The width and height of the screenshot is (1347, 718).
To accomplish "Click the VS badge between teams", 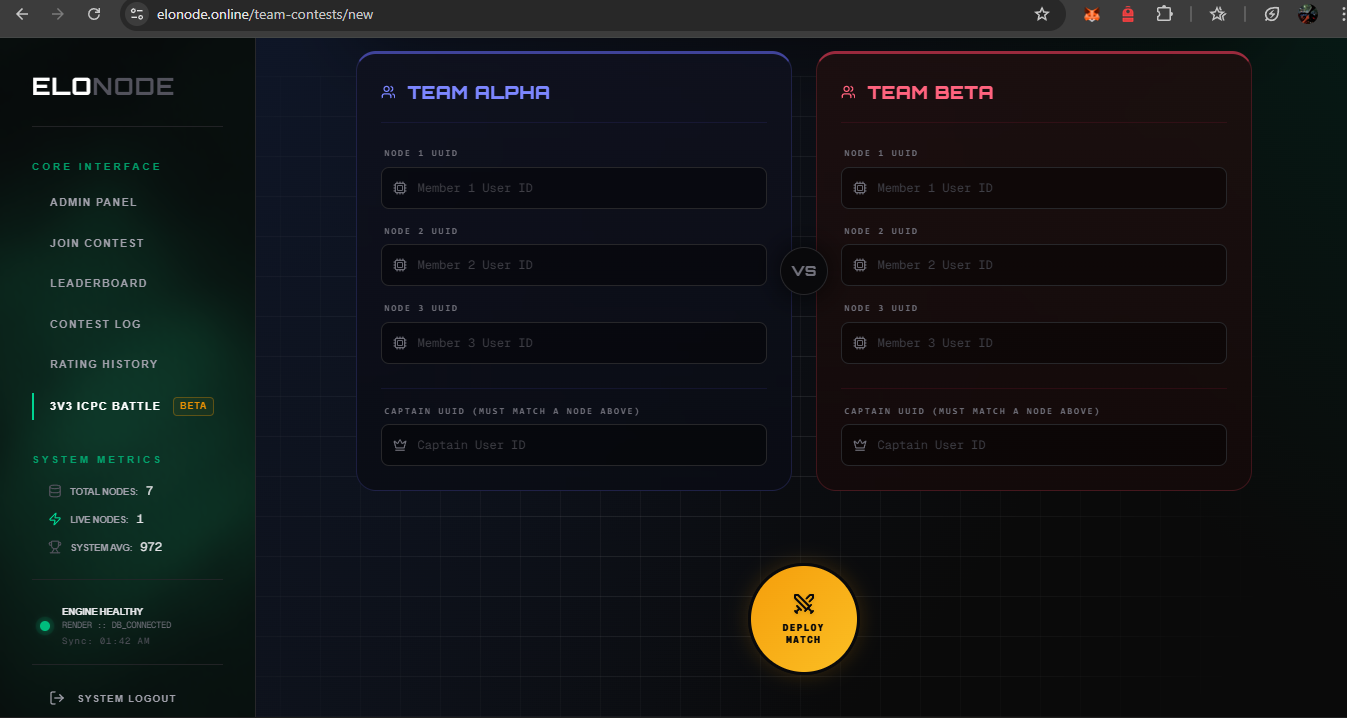I will point(804,271).
